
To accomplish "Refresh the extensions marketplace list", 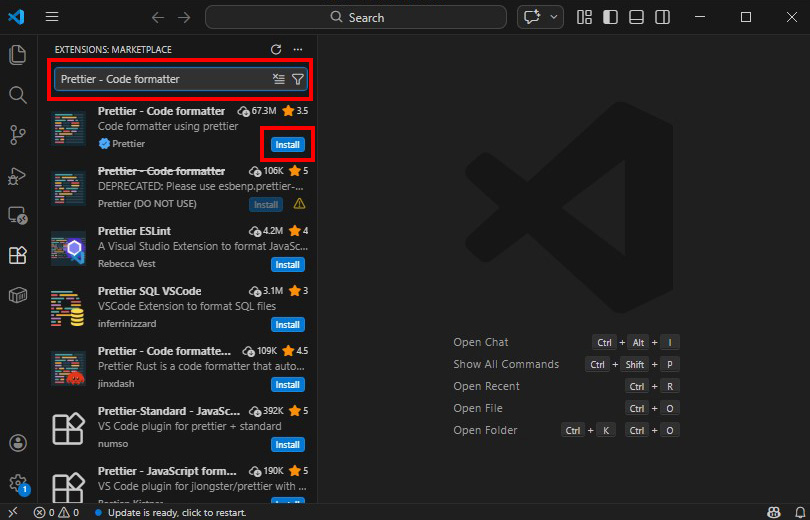I will pyautogui.click(x=276, y=49).
